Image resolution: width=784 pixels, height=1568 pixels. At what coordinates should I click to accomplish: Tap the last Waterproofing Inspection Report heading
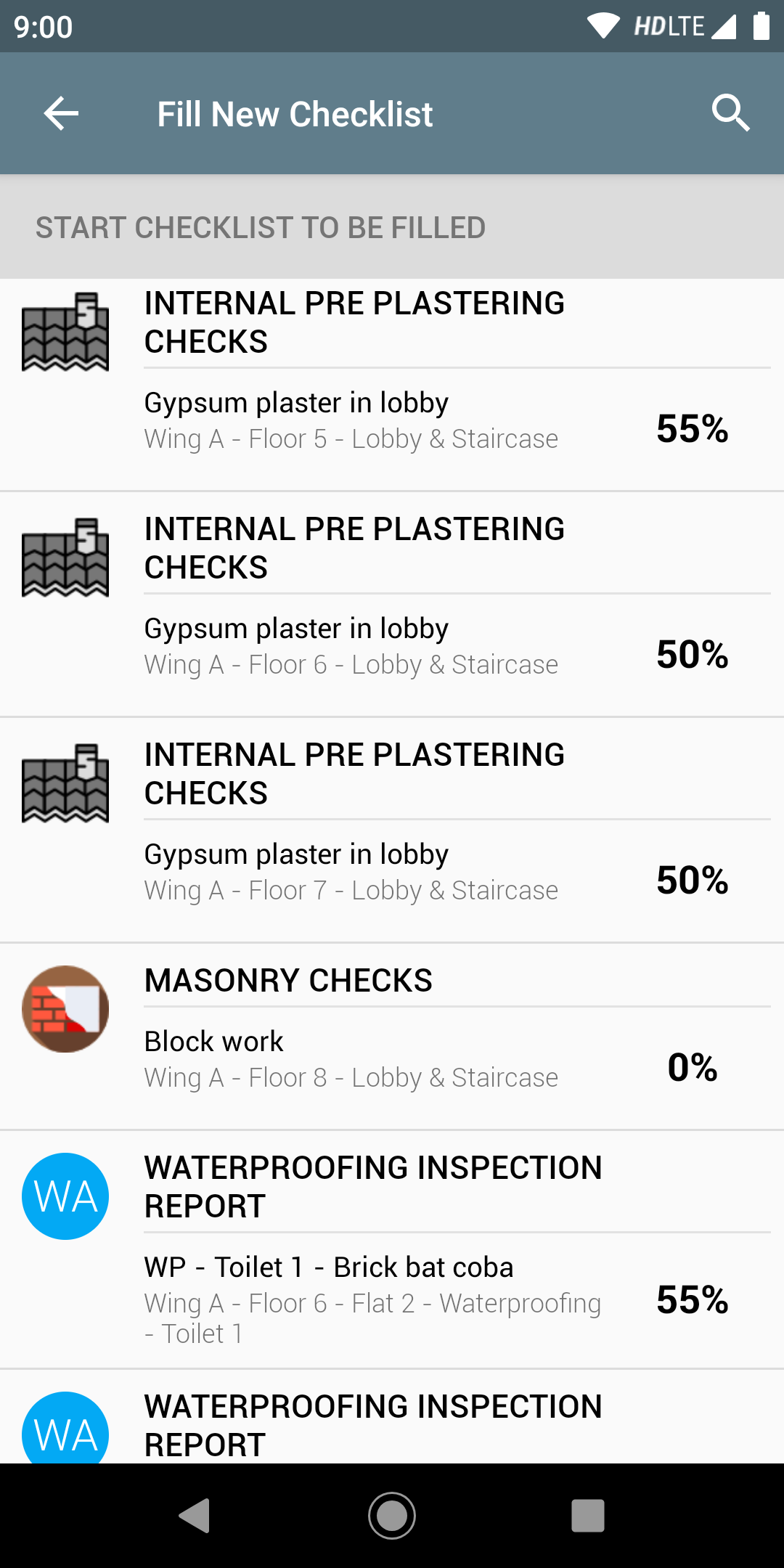tap(373, 1426)
